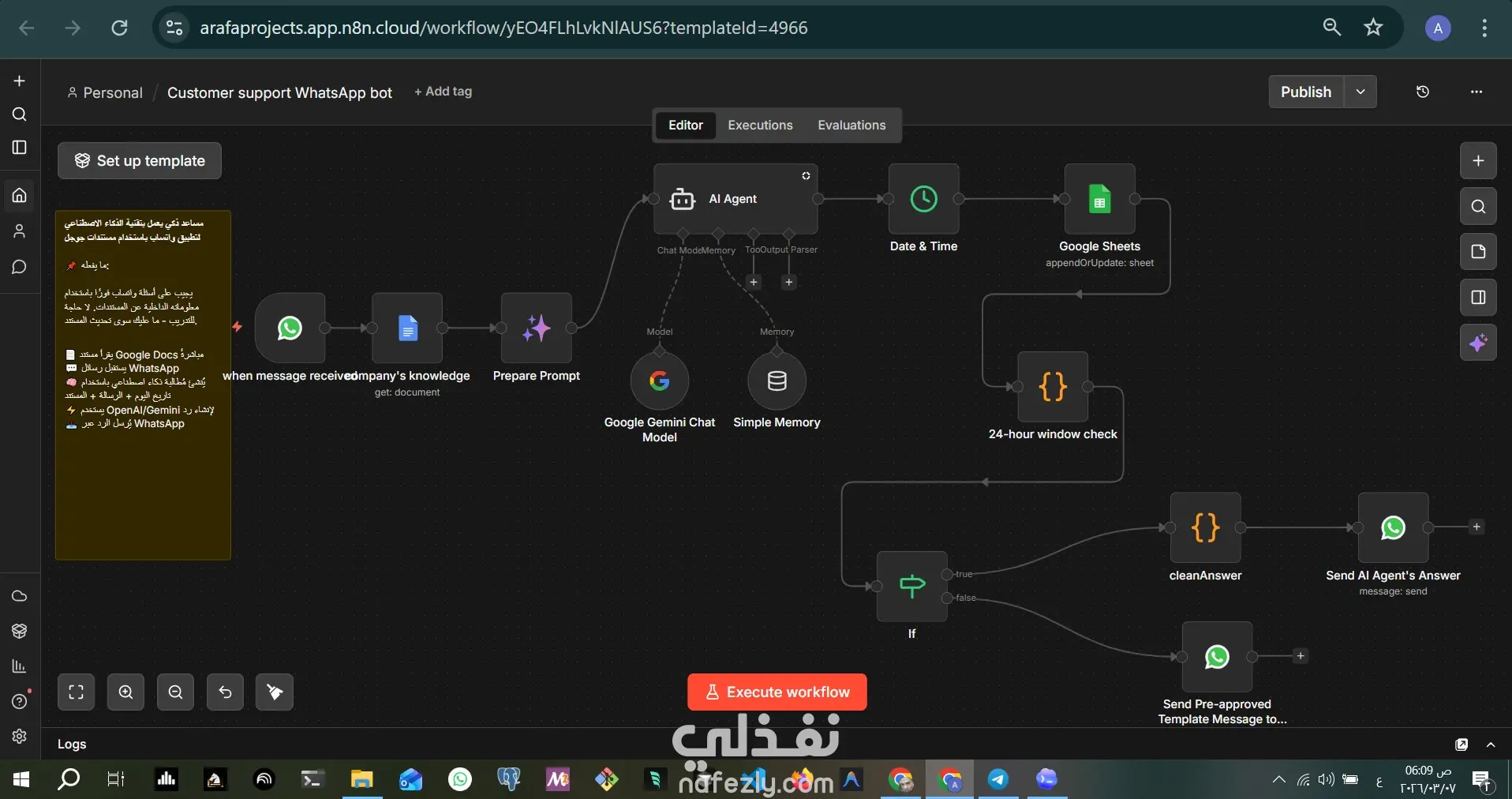Click the browser address bar URL

pos(503,28)
